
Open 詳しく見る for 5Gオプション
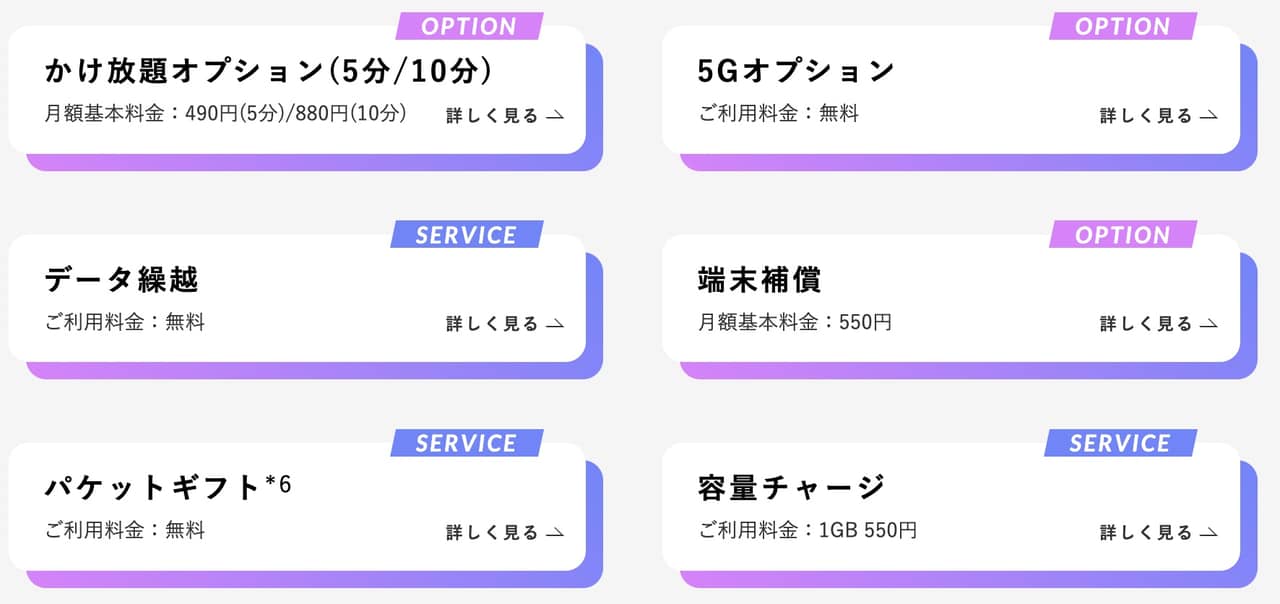1146,116
